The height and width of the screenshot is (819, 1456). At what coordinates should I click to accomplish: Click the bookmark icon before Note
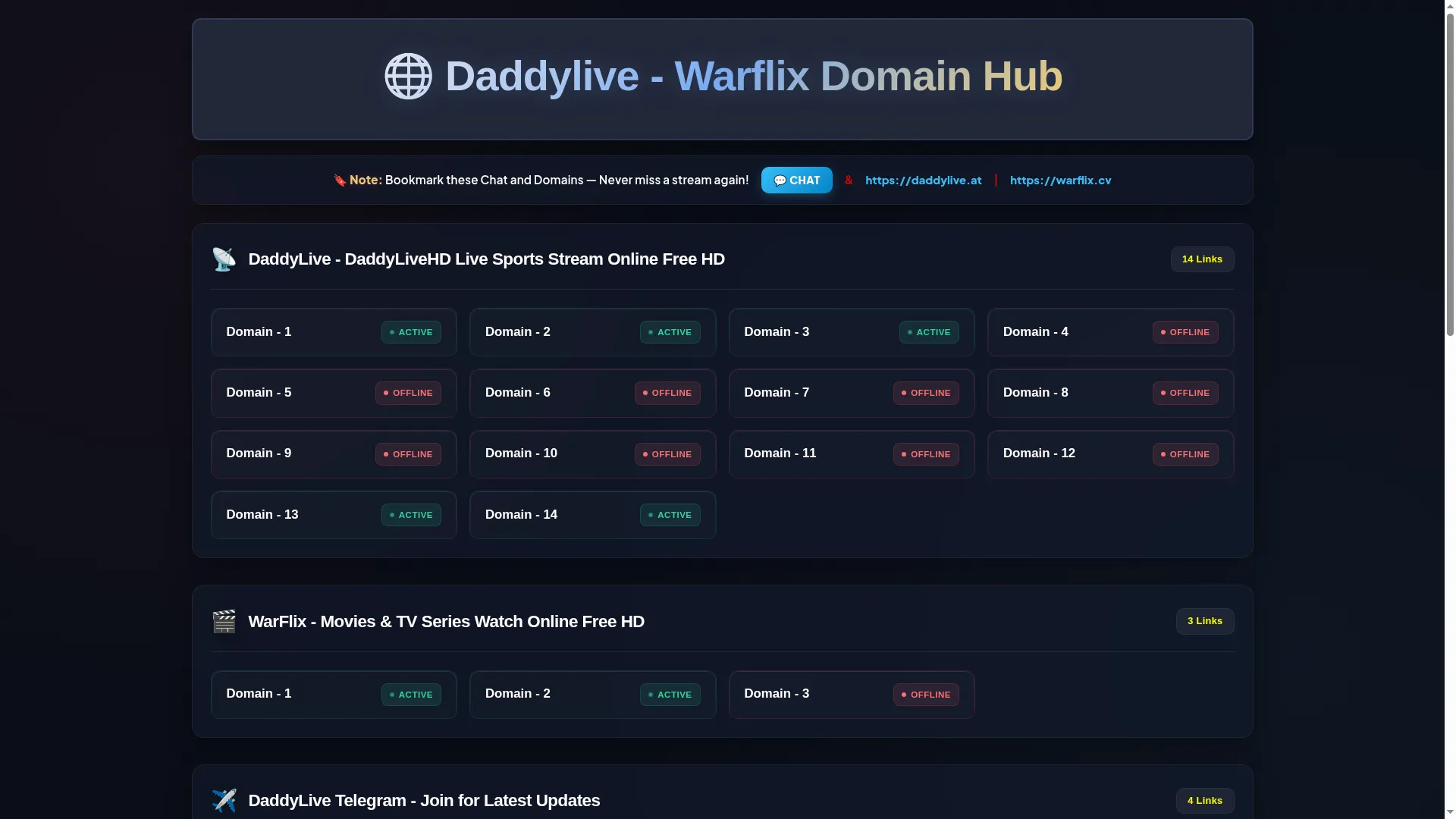click(x=340, y=180)
